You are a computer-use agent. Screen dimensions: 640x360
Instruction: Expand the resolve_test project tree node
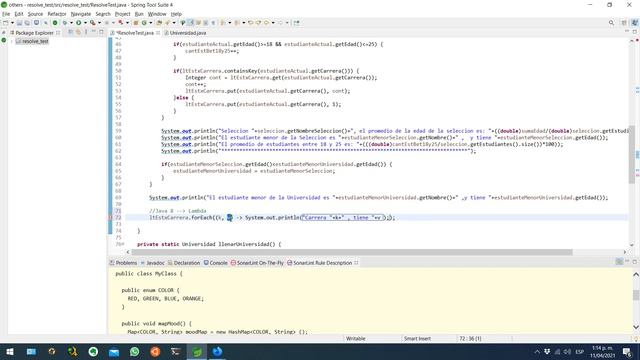pyautogui.click(x=11, y=41)
